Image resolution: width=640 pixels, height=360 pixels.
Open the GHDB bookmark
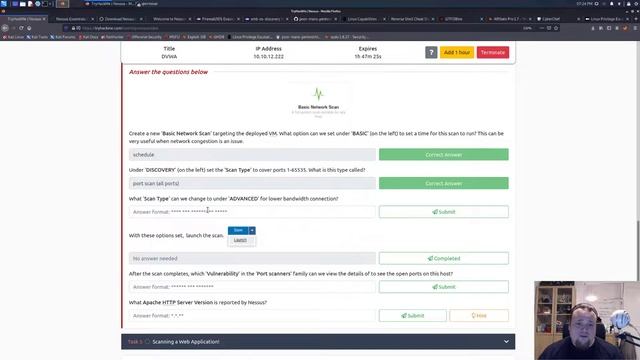pos(217,37)
